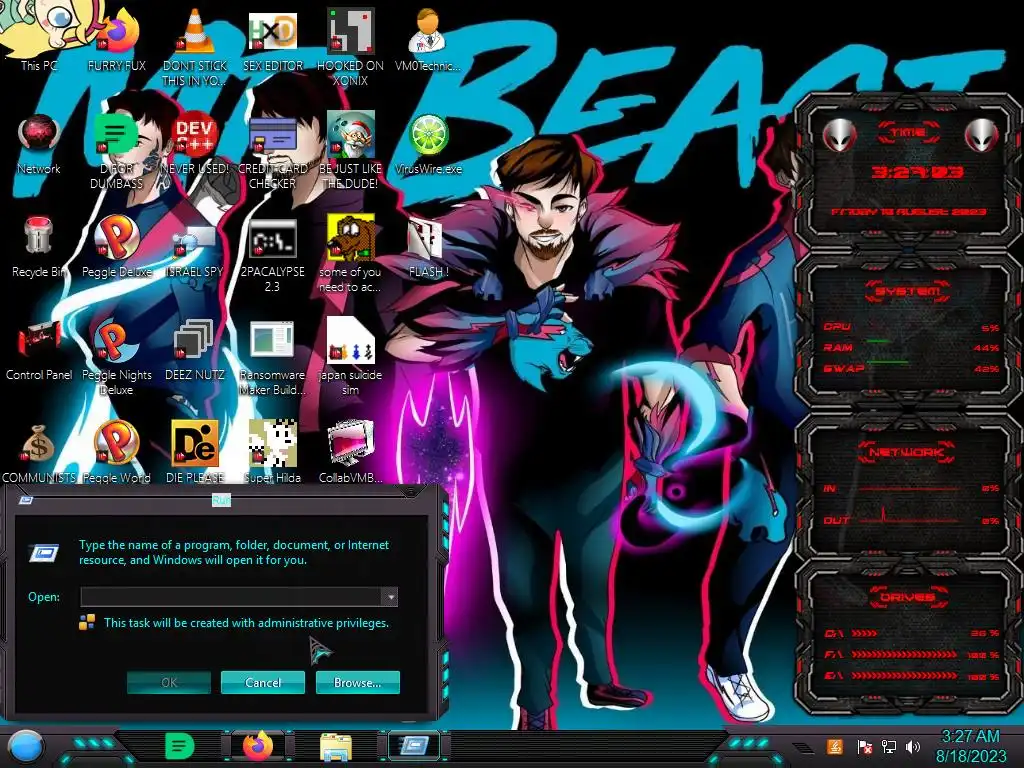The image size is (1024, 768).
Task: Expand the Open field dropdown arrow
Action: click(389, 597)
